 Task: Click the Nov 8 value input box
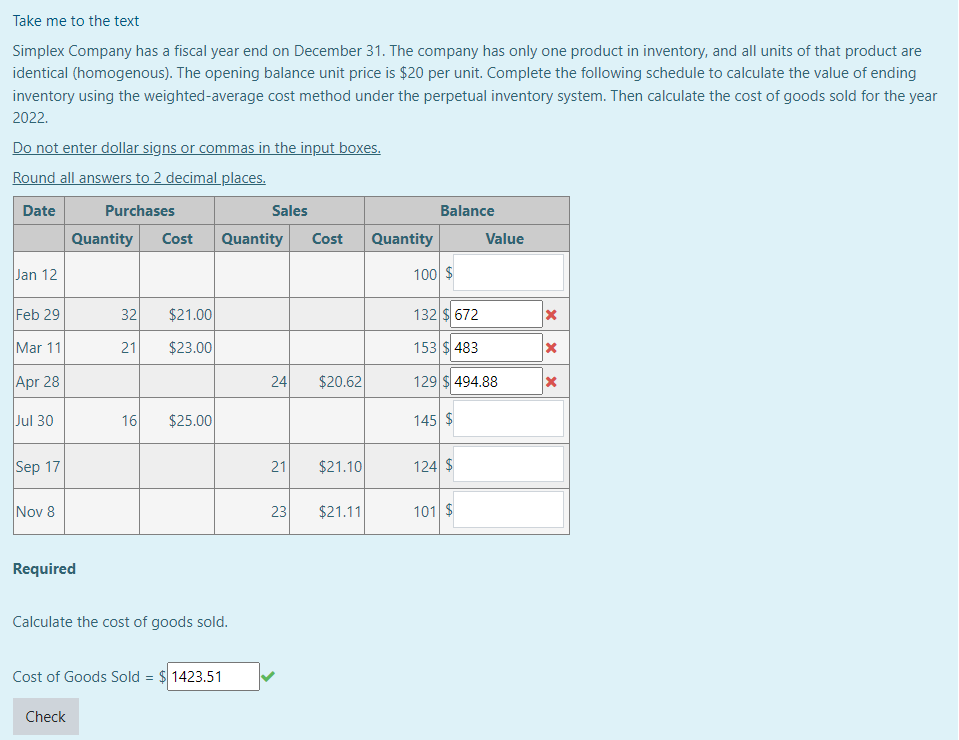(x=506, y=508)
